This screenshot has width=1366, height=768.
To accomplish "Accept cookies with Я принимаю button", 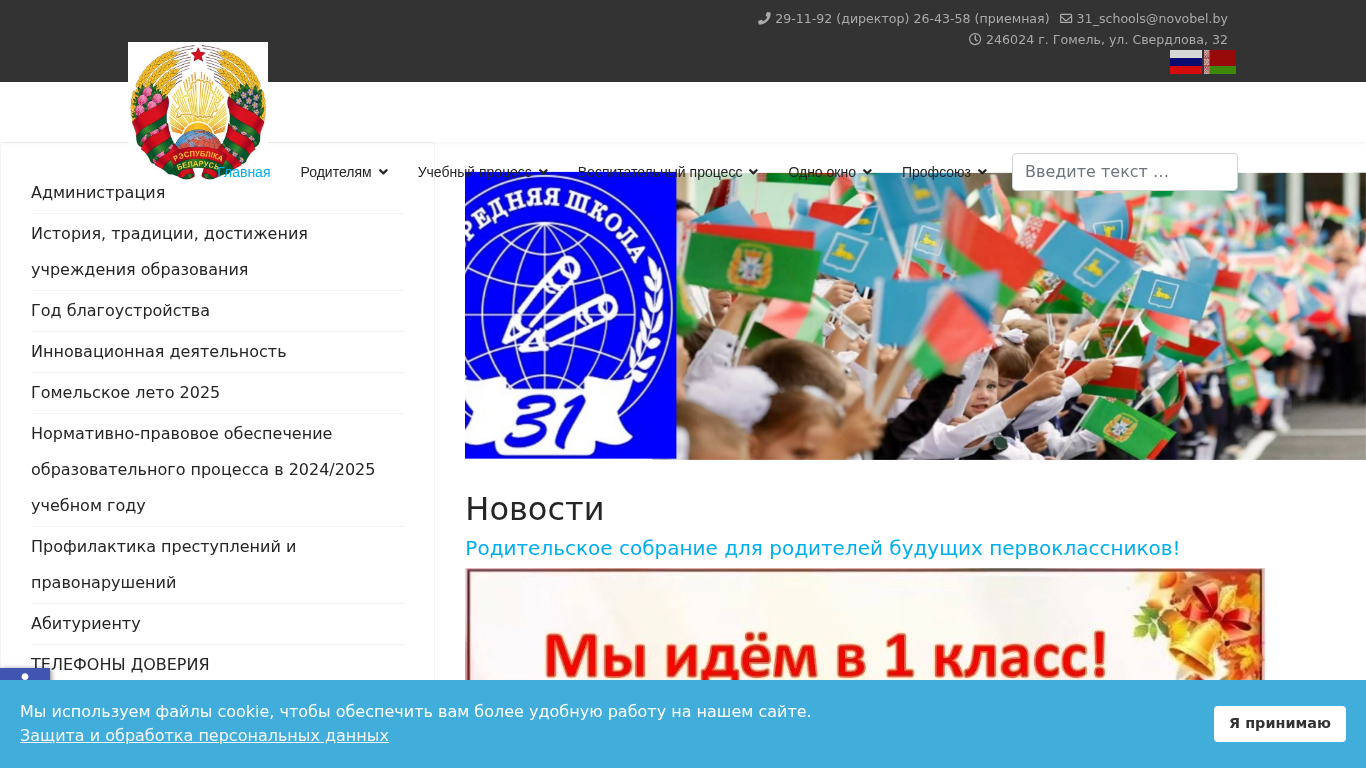I will pos(1280,724).
